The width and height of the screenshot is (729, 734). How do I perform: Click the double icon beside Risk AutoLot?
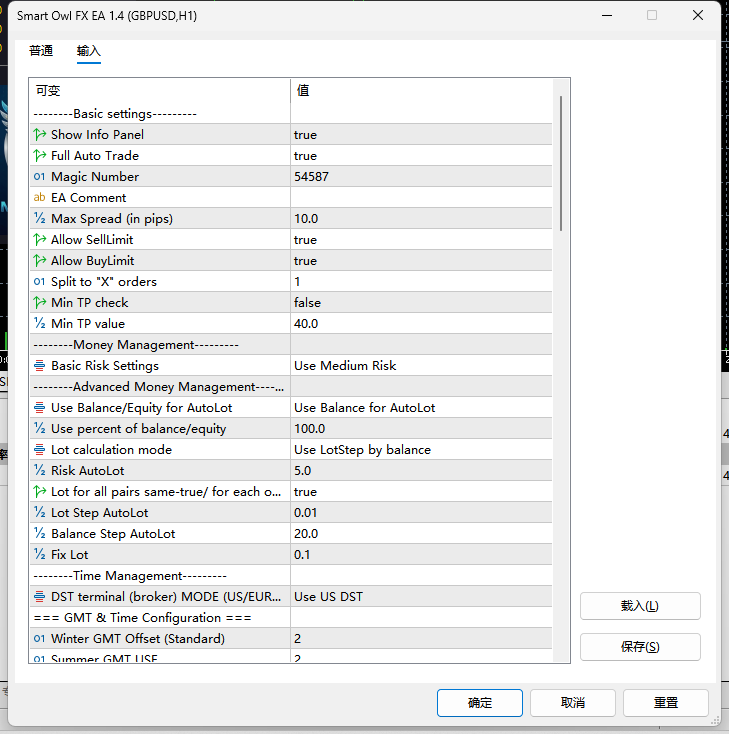[40, 471]
